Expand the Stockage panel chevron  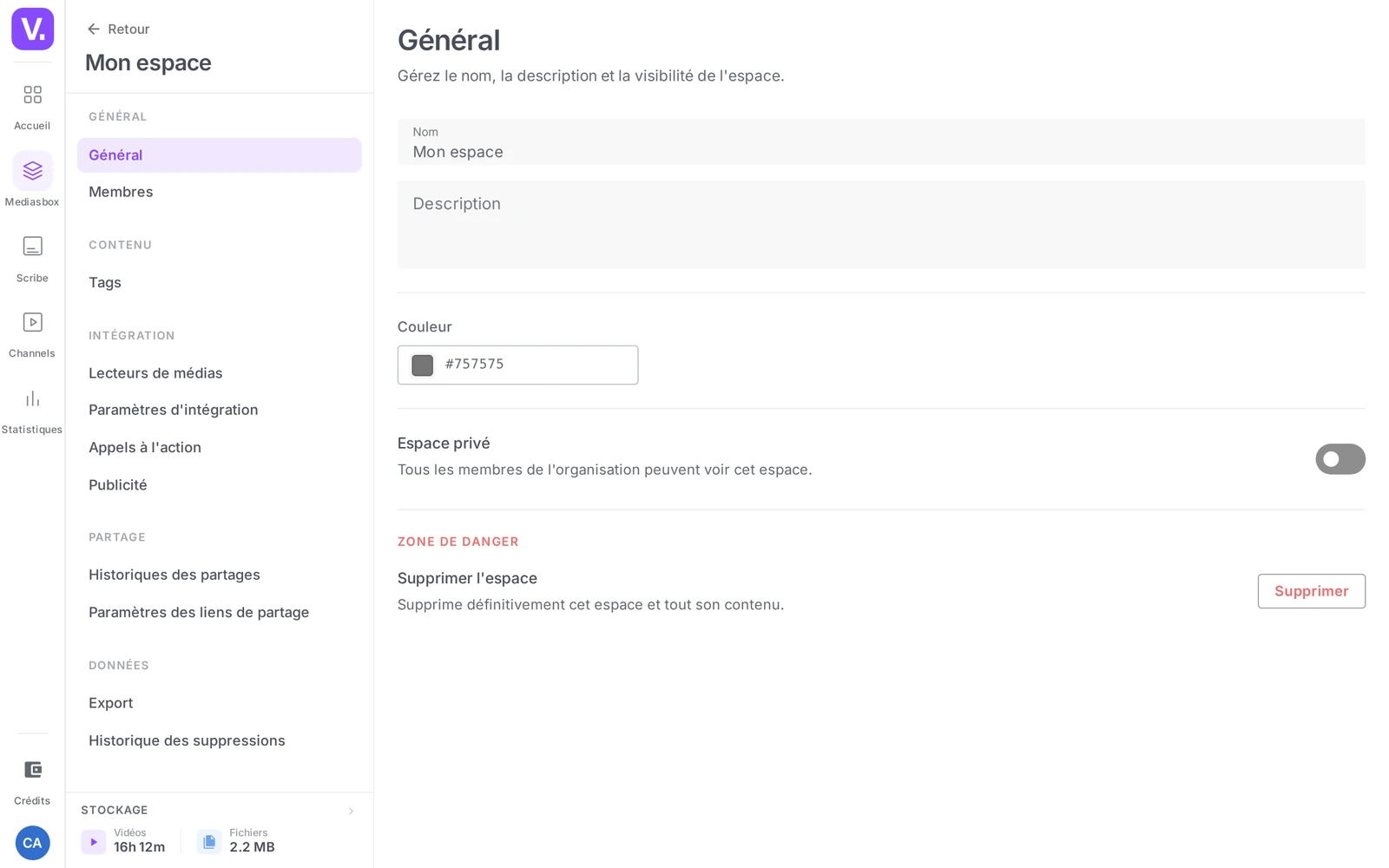[351, 811]
